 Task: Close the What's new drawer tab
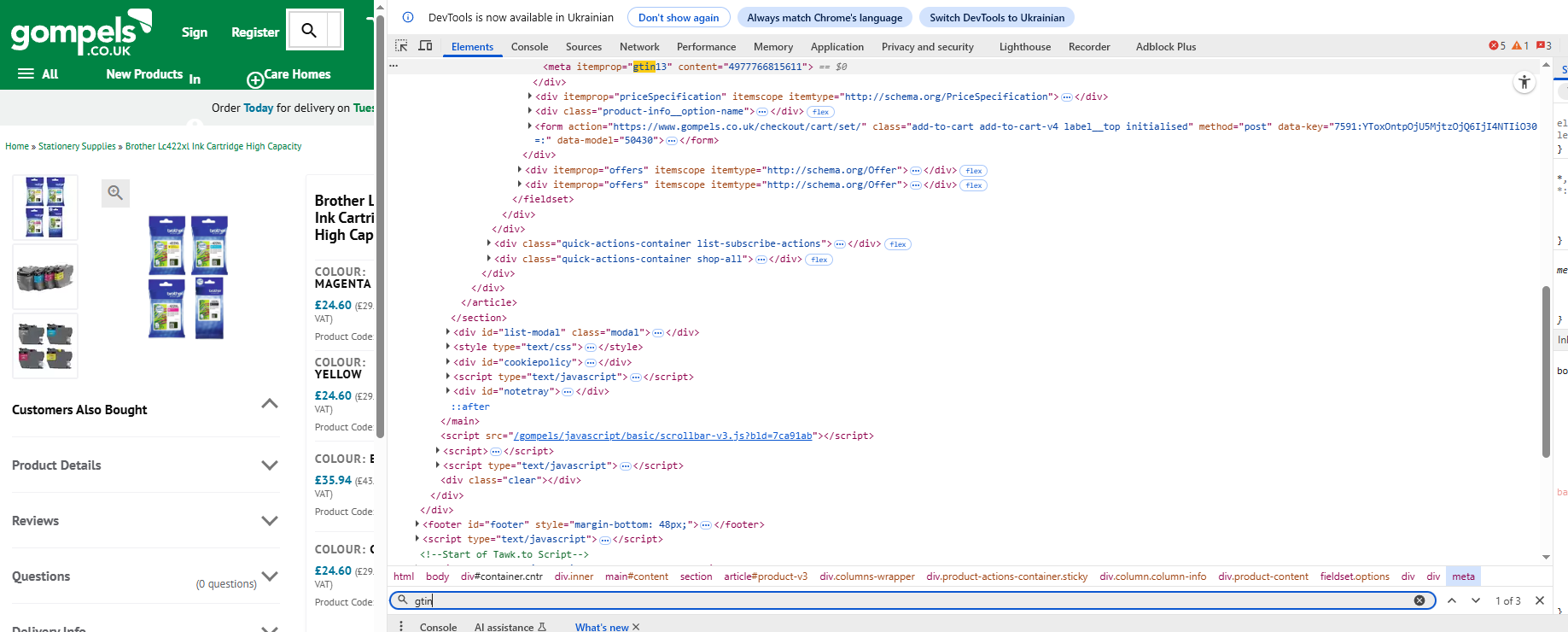click(x=636, y=627)
